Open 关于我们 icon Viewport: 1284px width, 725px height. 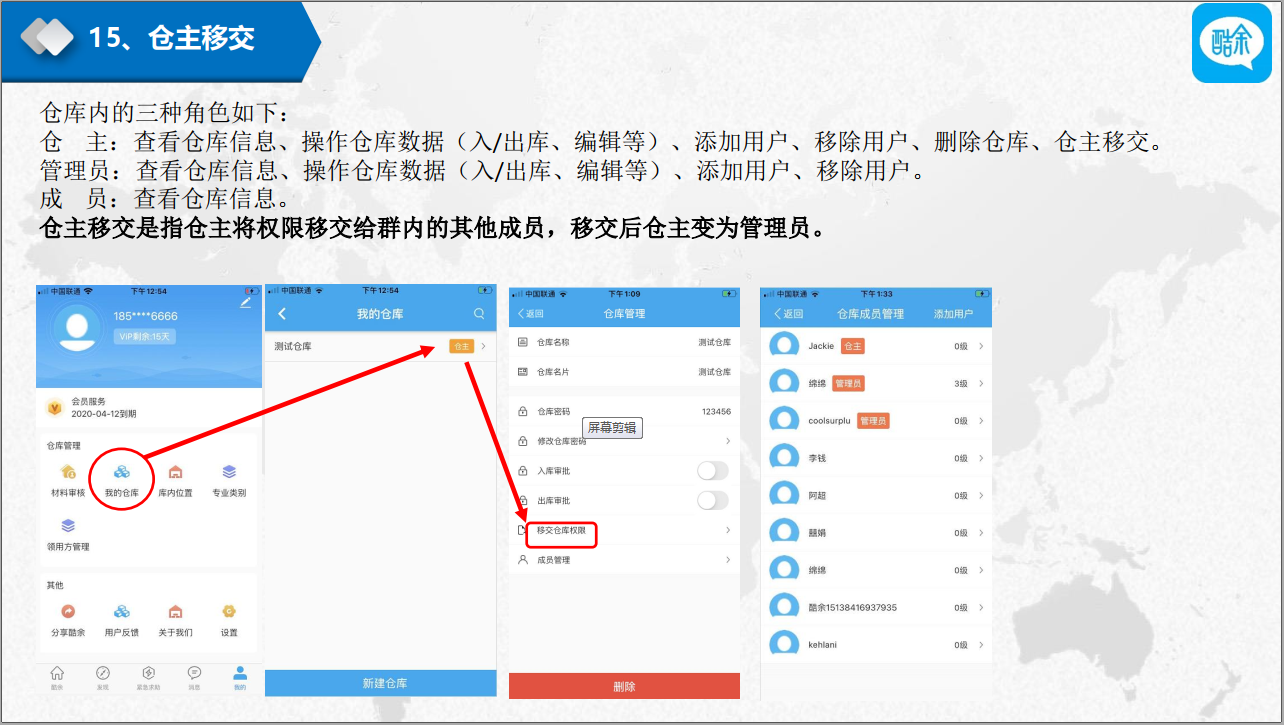tap(175, 611)
